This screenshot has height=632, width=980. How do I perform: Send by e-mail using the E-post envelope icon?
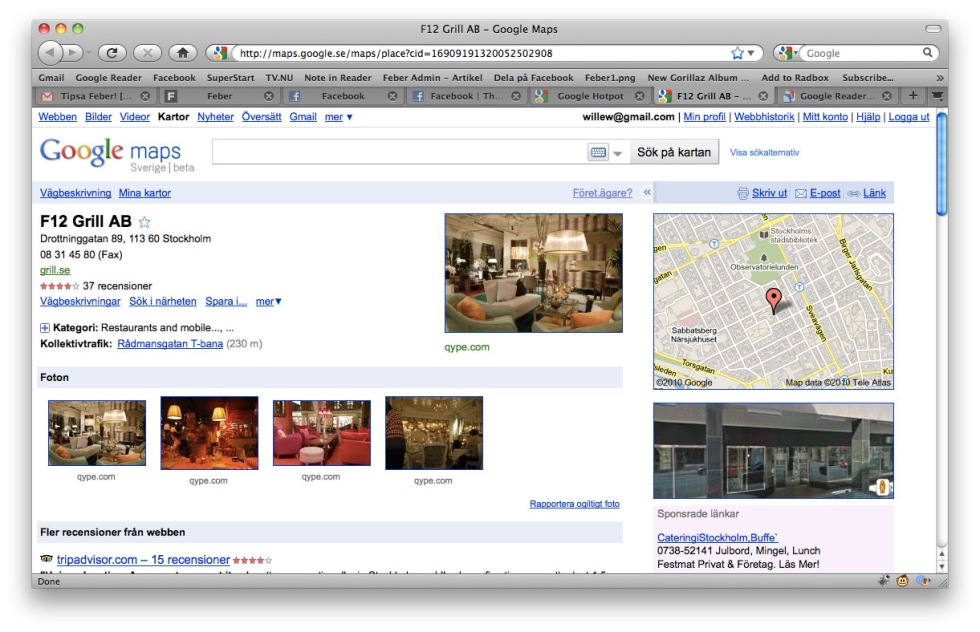(801, 194)
